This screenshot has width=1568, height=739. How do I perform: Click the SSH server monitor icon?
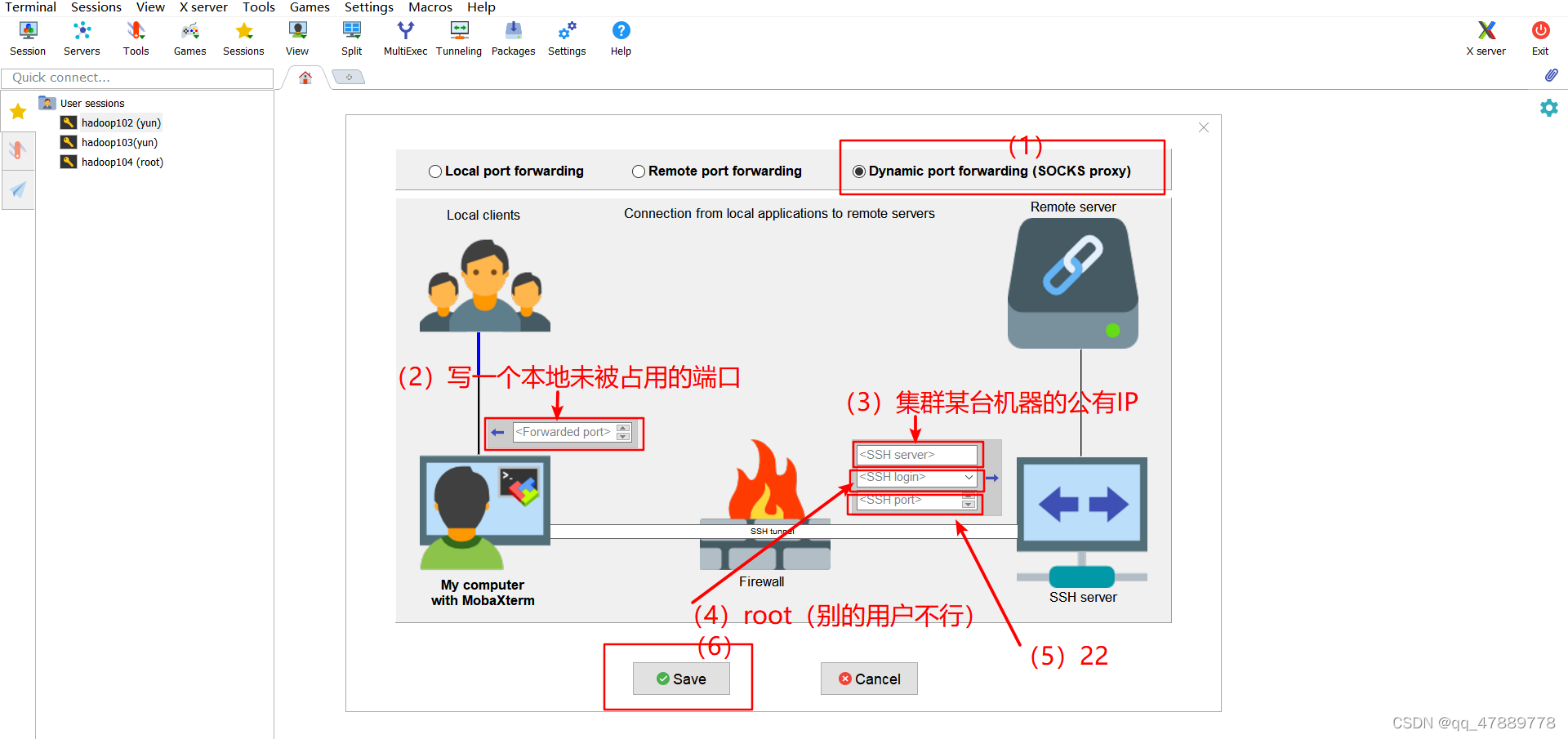1082,523
